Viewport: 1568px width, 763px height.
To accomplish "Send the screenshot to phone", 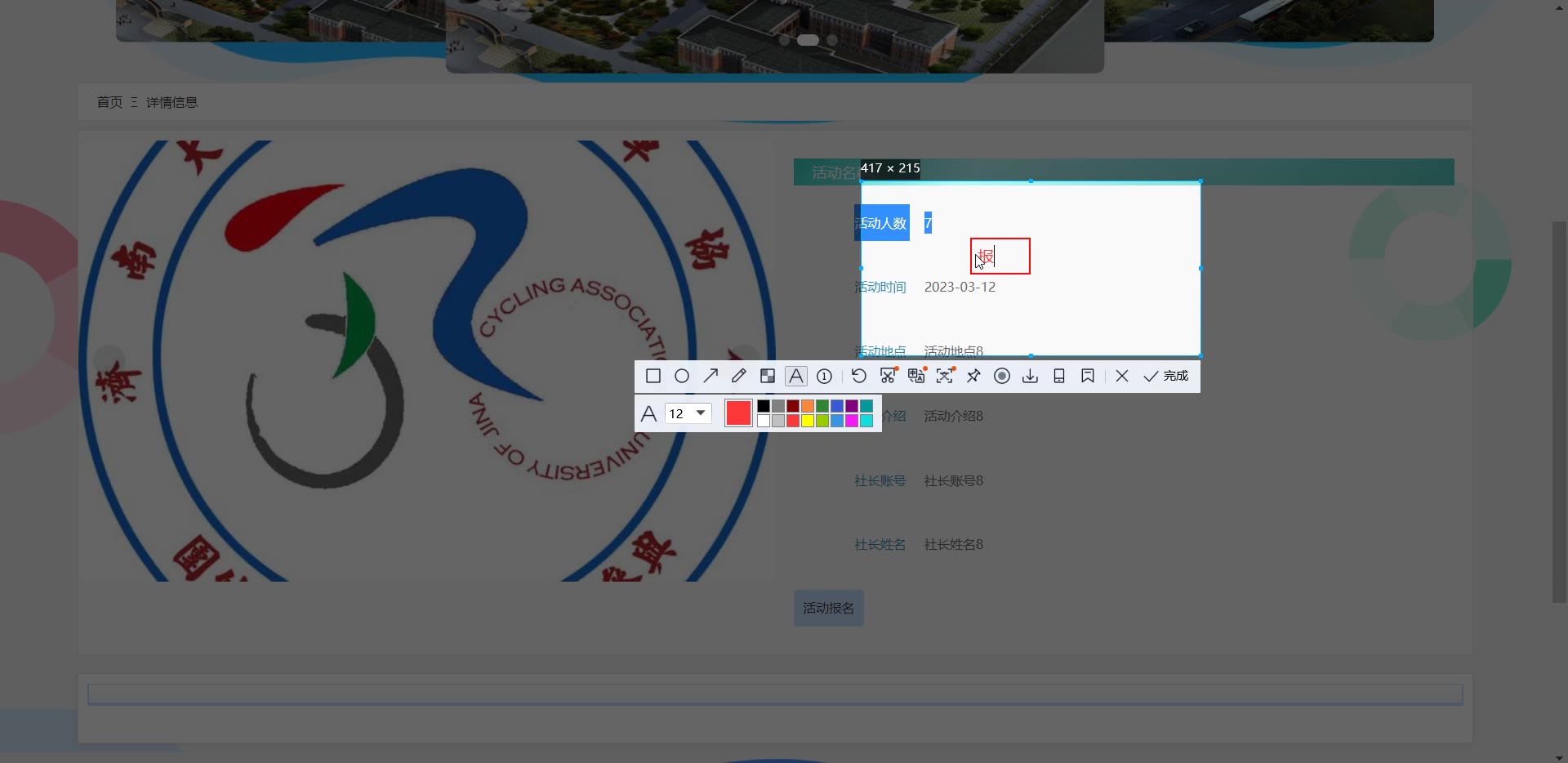I will [1059, 376].
